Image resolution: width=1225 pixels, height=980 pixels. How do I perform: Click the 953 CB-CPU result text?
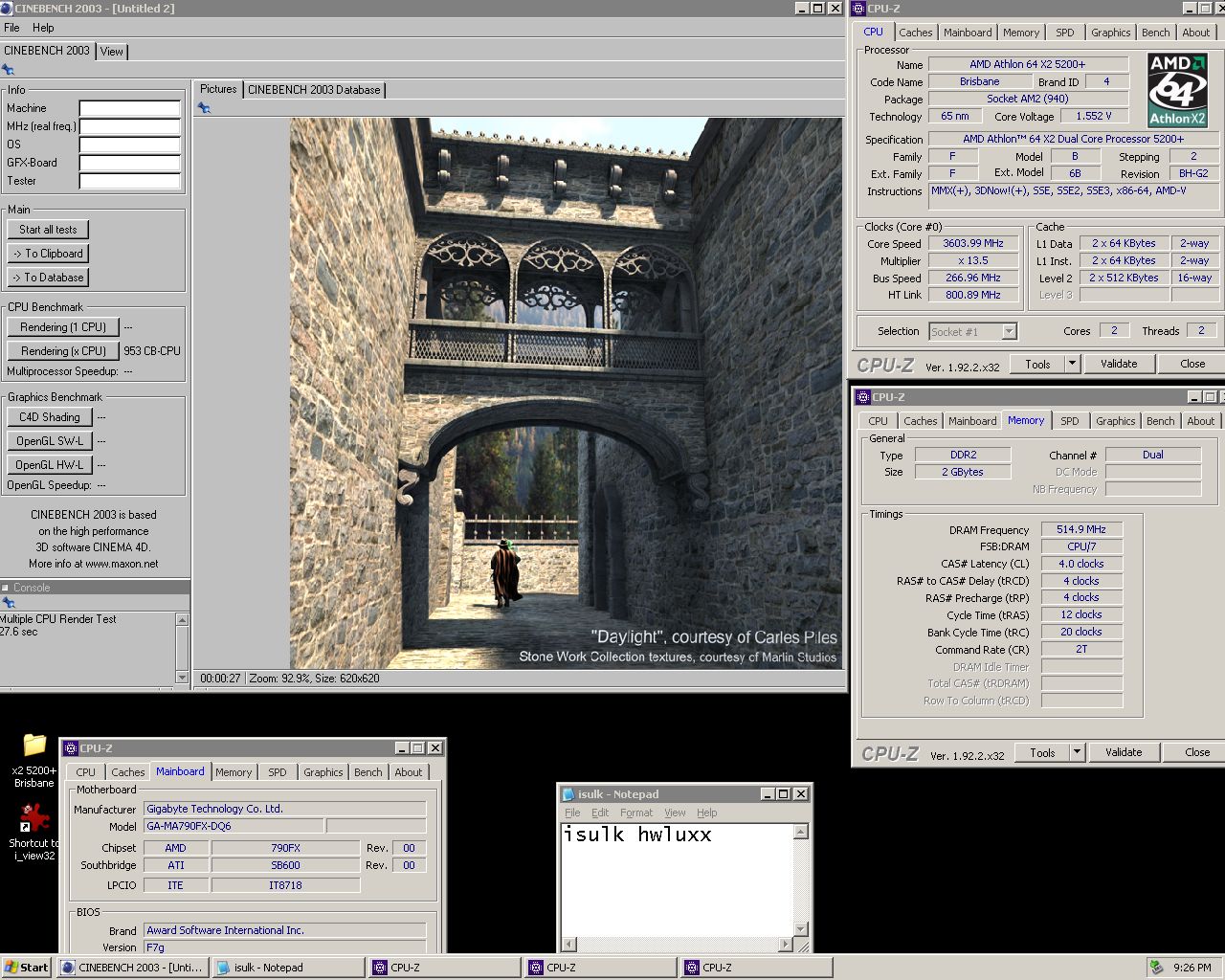[152, 351]
